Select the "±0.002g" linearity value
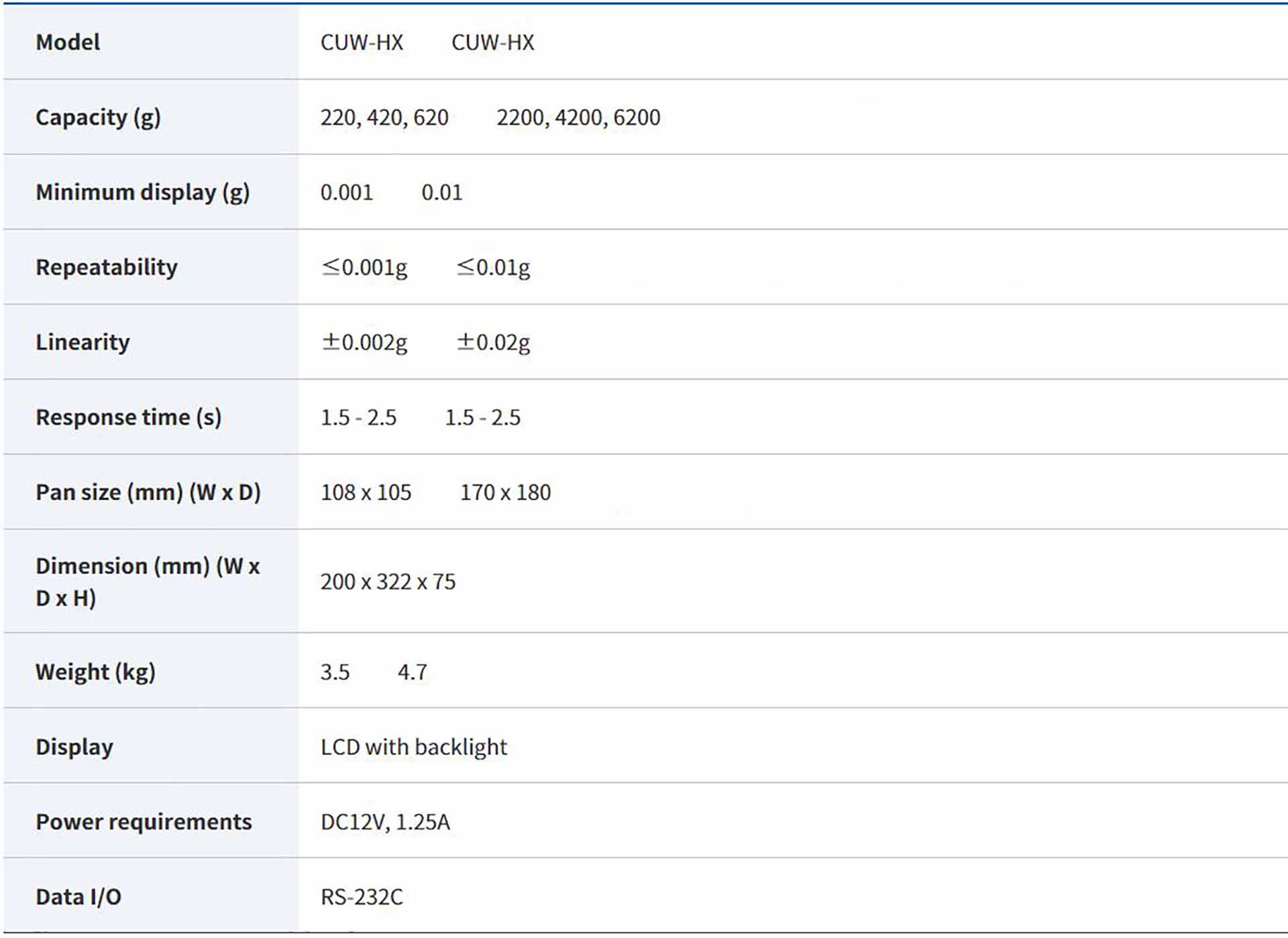 pos(364,342)
